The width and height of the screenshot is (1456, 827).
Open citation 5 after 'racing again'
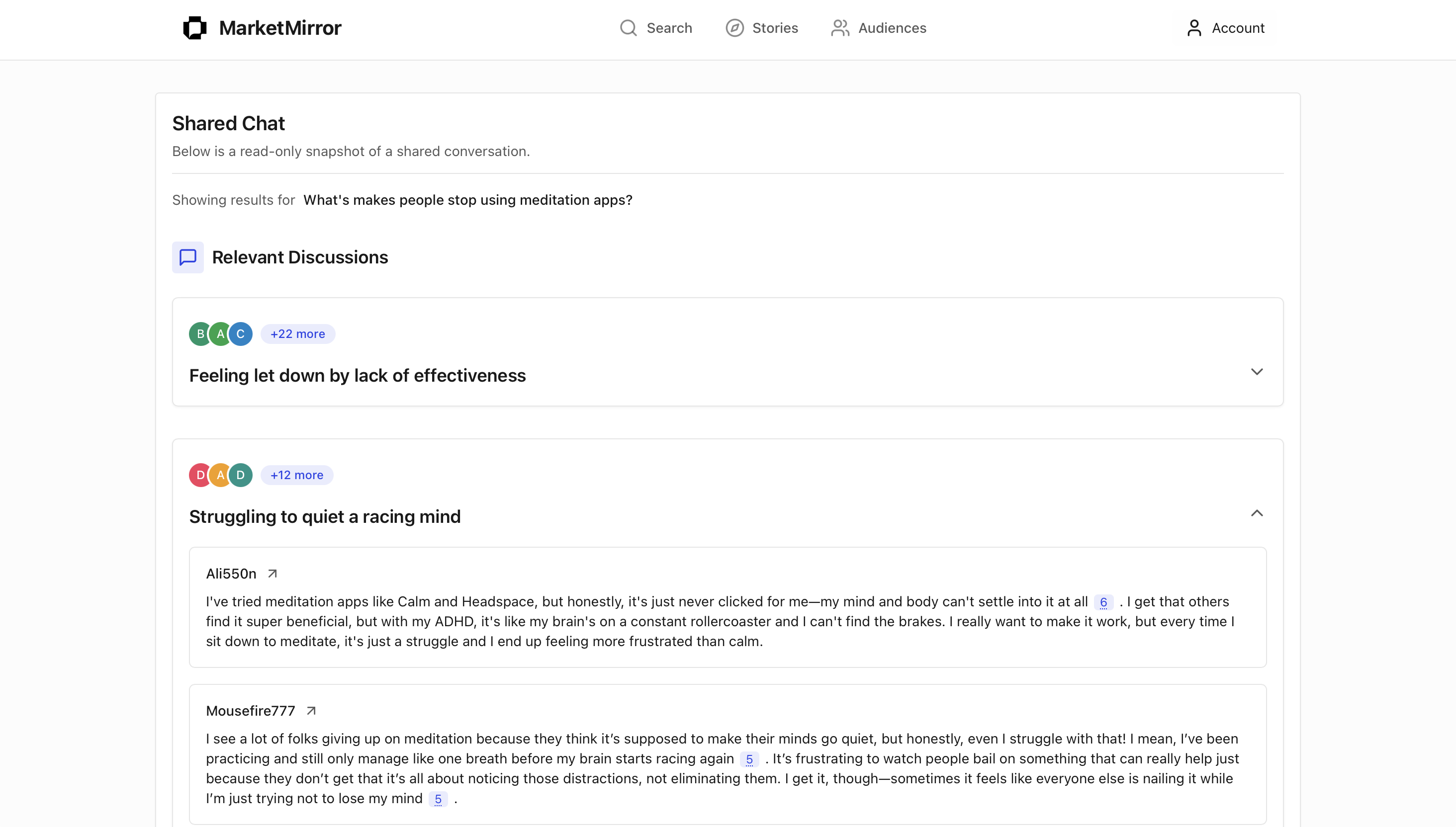749,759
